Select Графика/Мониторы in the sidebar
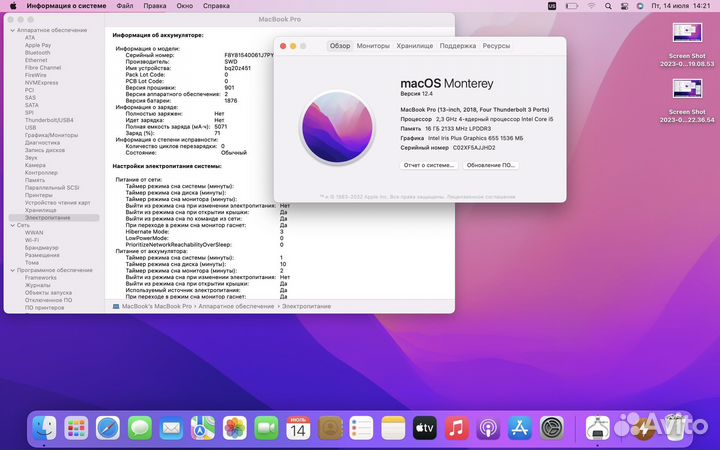This screenshot has height=450, width=720. tap(51, 135)
